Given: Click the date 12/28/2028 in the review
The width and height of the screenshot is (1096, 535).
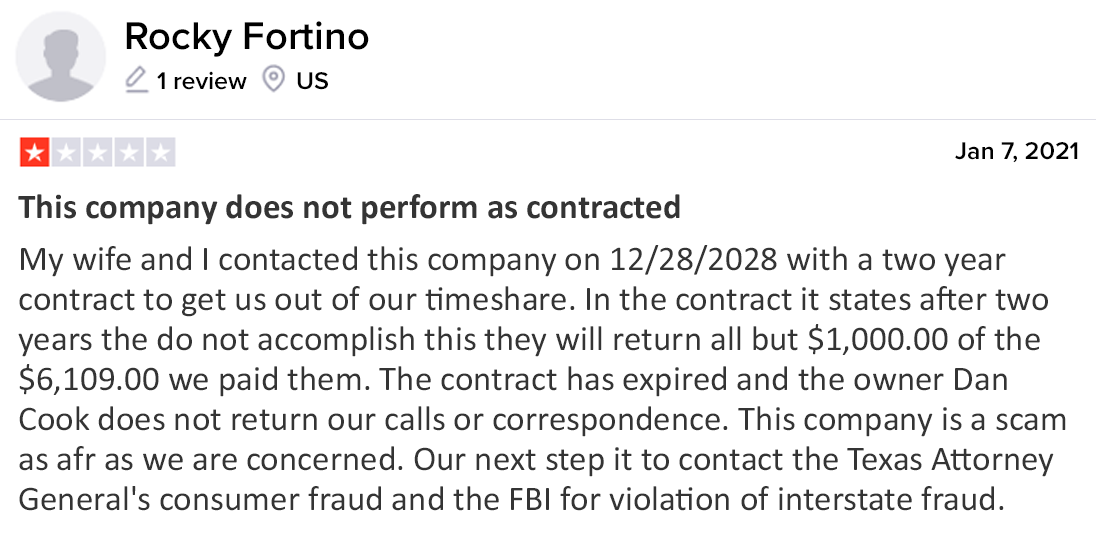Looking at the screenshot, I should coord(693,260).
